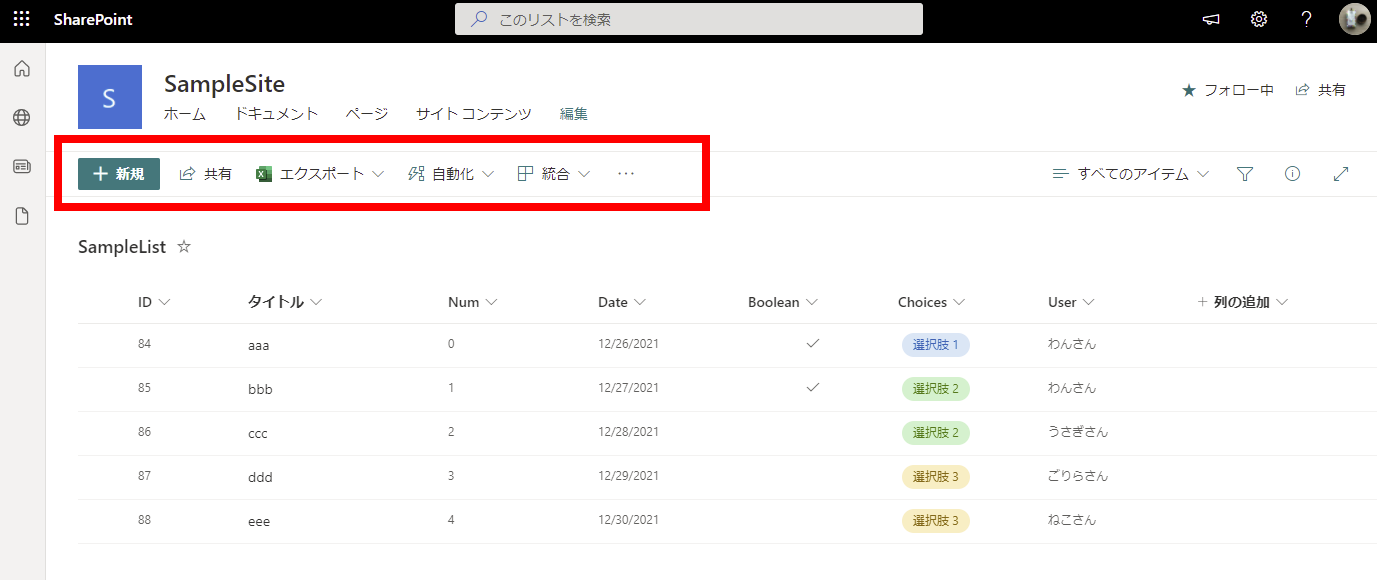The width and height of the screenshot is (1377, 580).
Task: Open the filter pane funnel icon
Action: [x=1245, y=174]
